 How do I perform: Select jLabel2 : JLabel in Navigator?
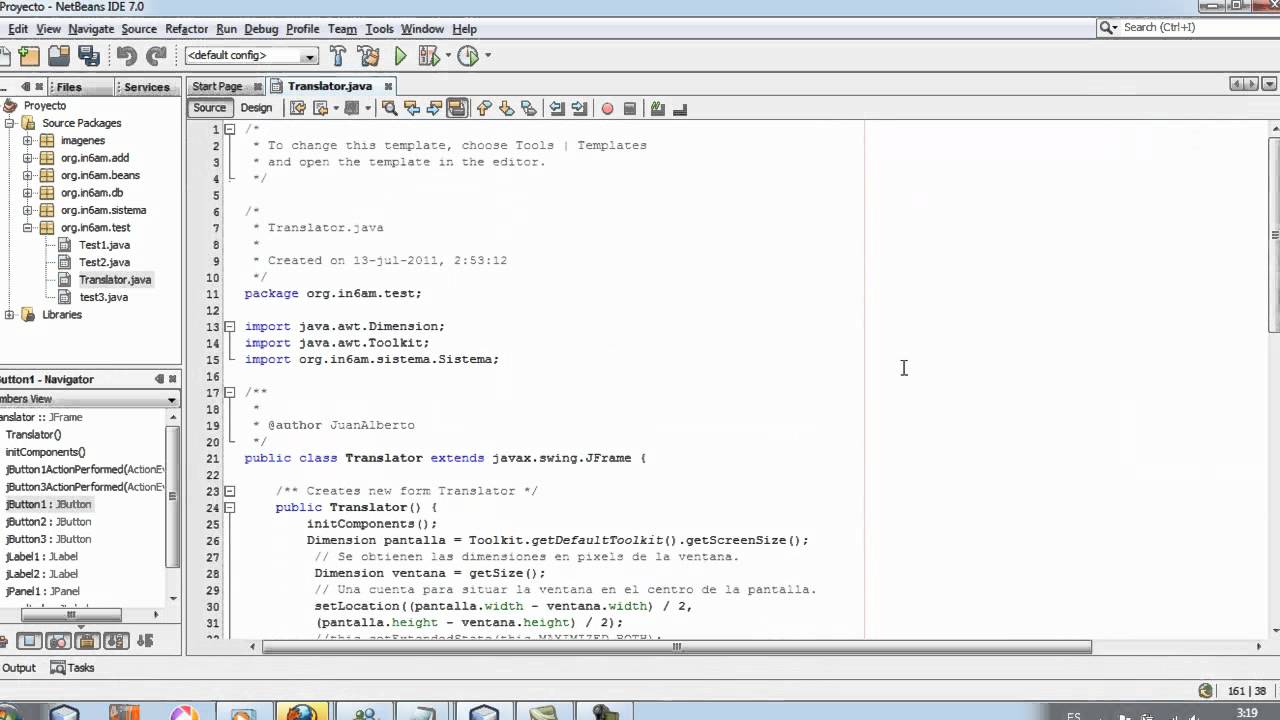tap(41, 574)
